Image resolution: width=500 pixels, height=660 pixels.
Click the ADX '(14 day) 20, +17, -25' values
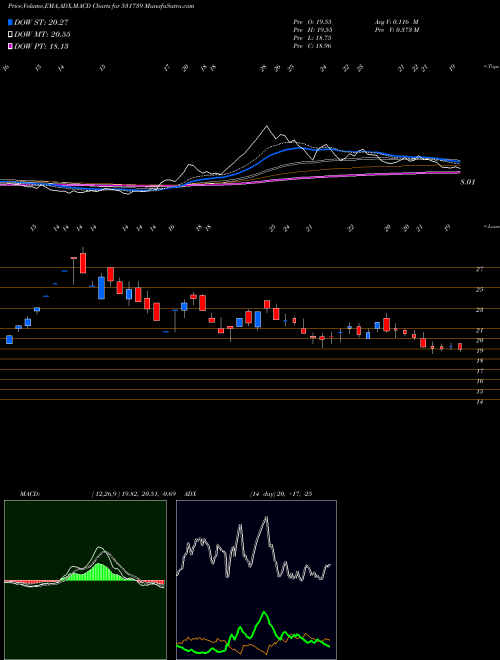(280, 493)
